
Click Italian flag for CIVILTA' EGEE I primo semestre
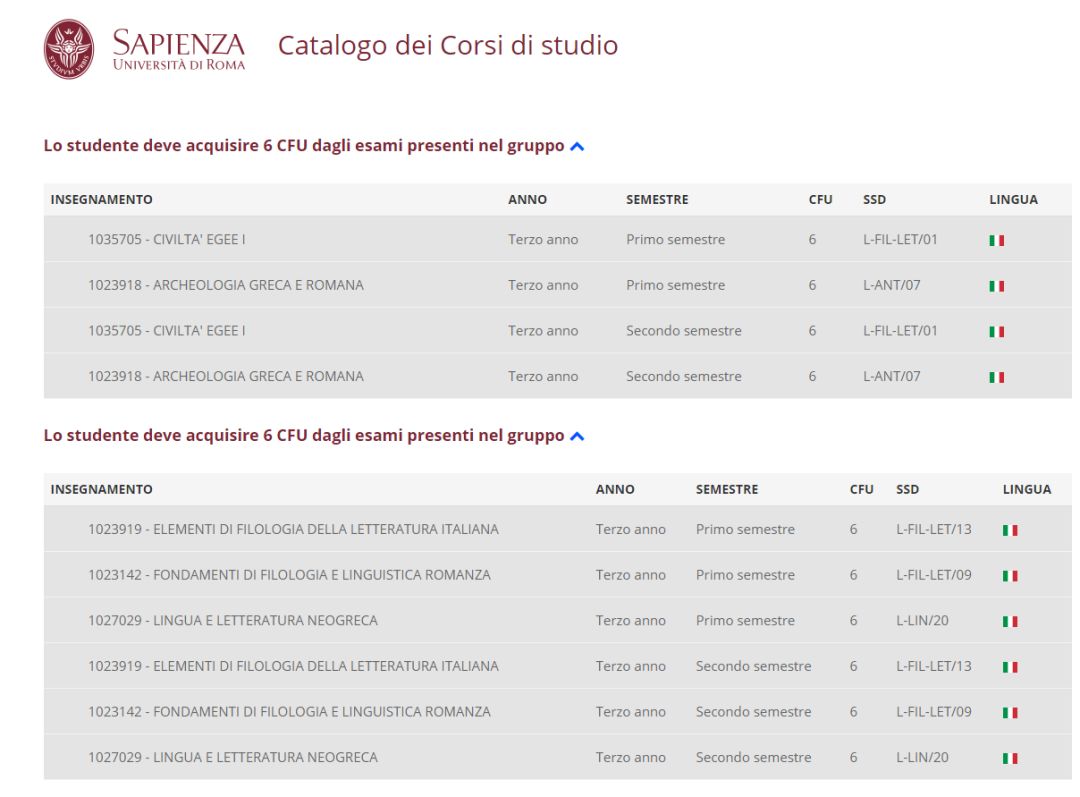996,240
